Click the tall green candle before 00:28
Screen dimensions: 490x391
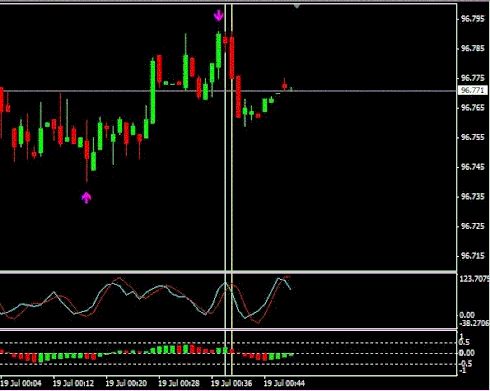tap(153, 92)
